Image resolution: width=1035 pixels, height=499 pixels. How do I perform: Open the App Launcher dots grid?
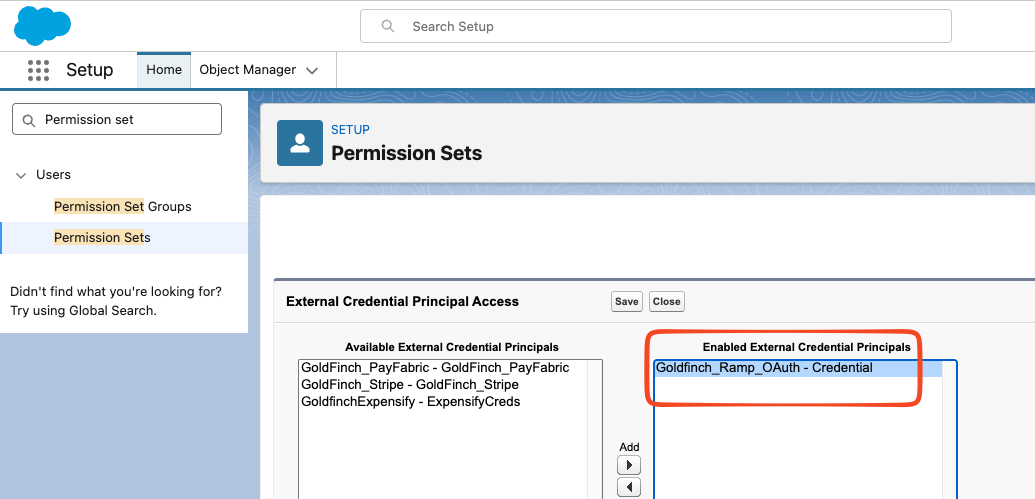(38, 70)
